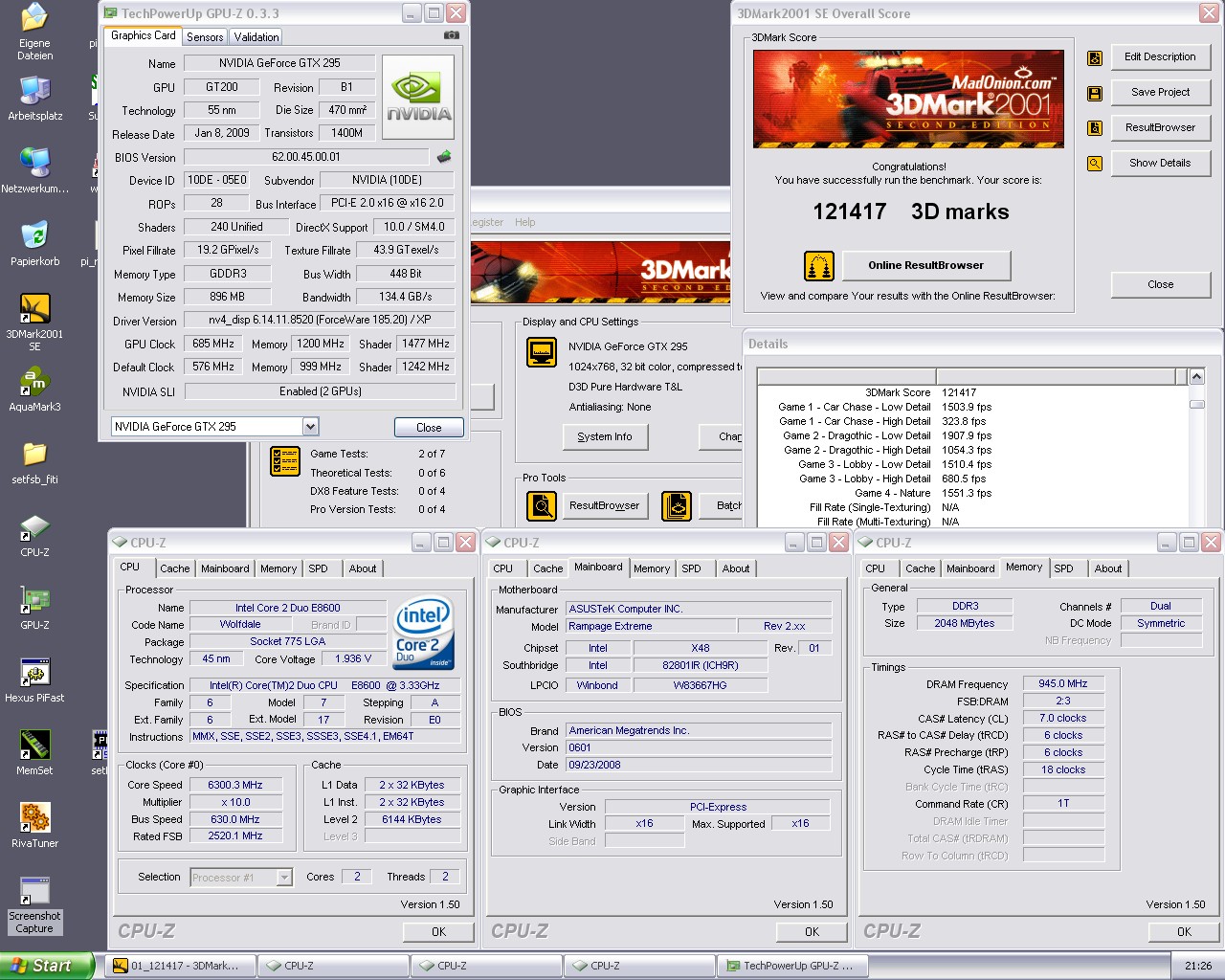This screenshot has width=1225, height=980.
Task: Click the Batch run icon in Pro Tools
Action: coord(677,505)
